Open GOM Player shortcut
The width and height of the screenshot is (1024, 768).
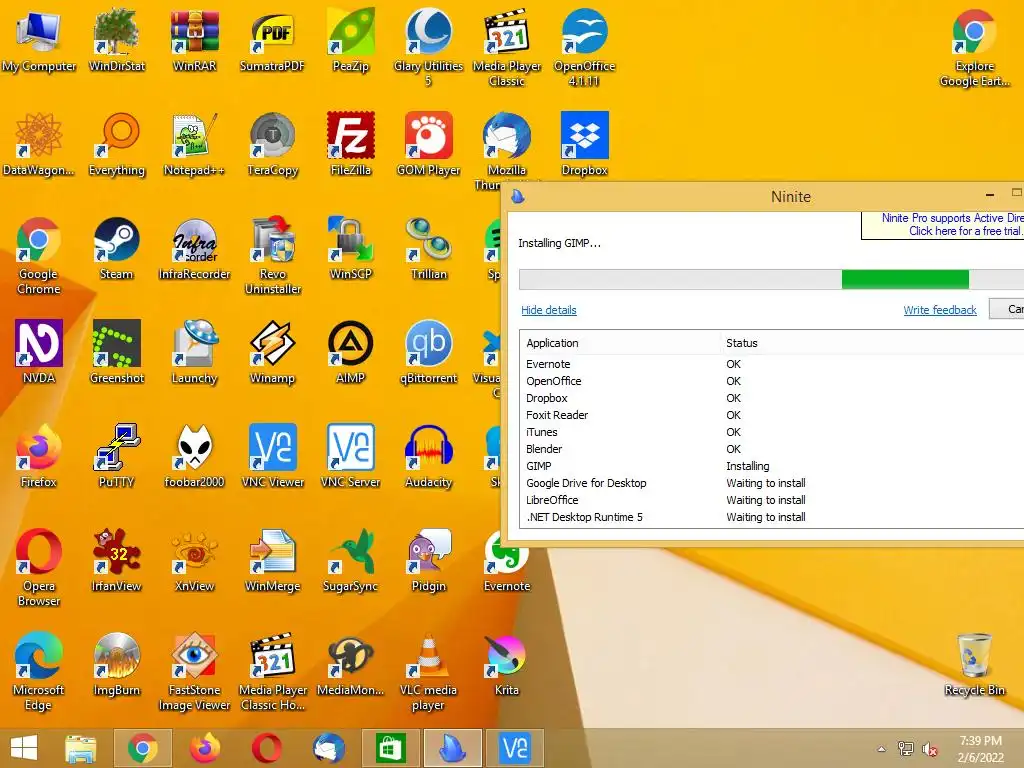tap(428, 144)
